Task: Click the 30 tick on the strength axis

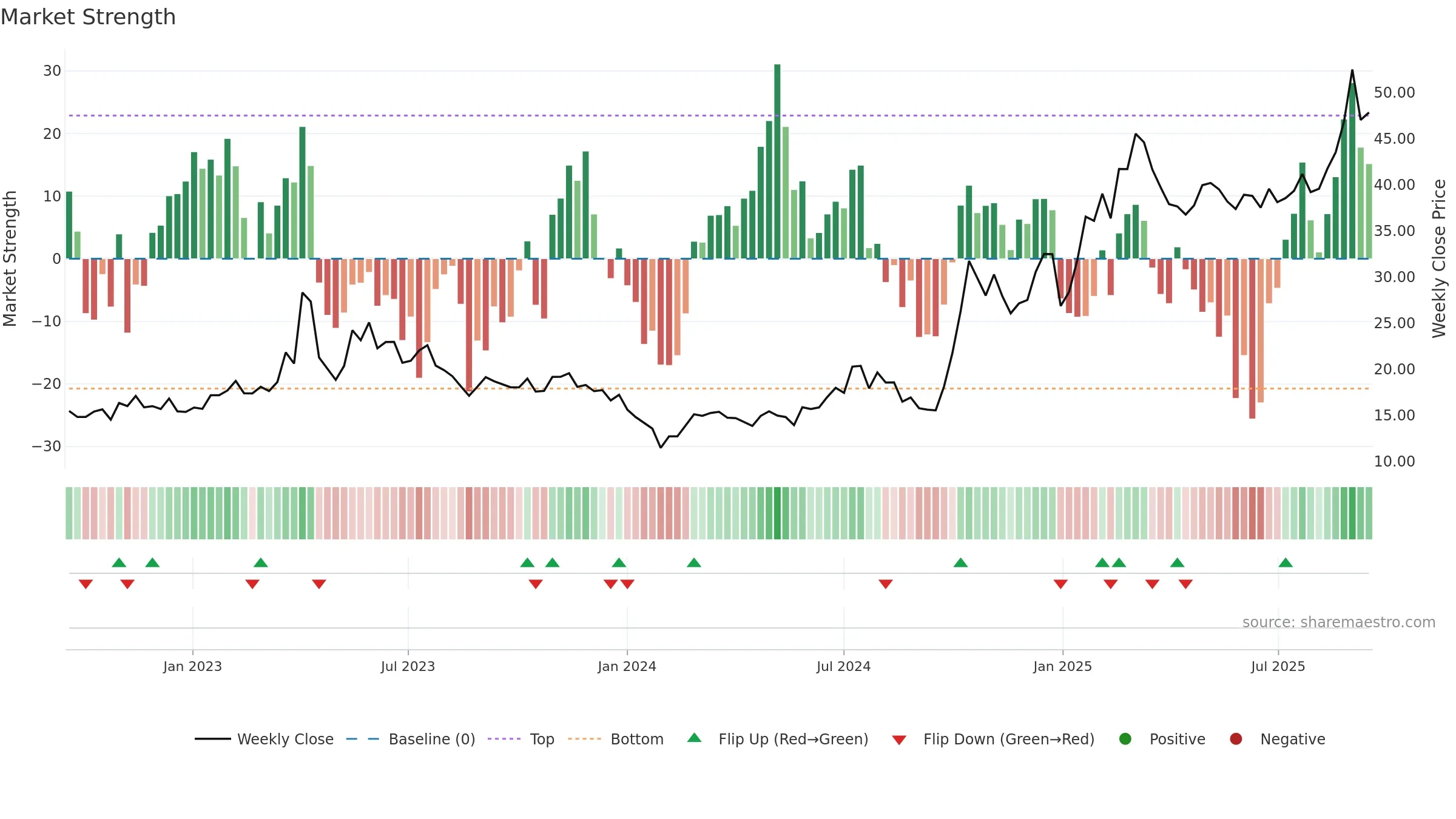Action: pyautogui.click(x=52, y=71)
